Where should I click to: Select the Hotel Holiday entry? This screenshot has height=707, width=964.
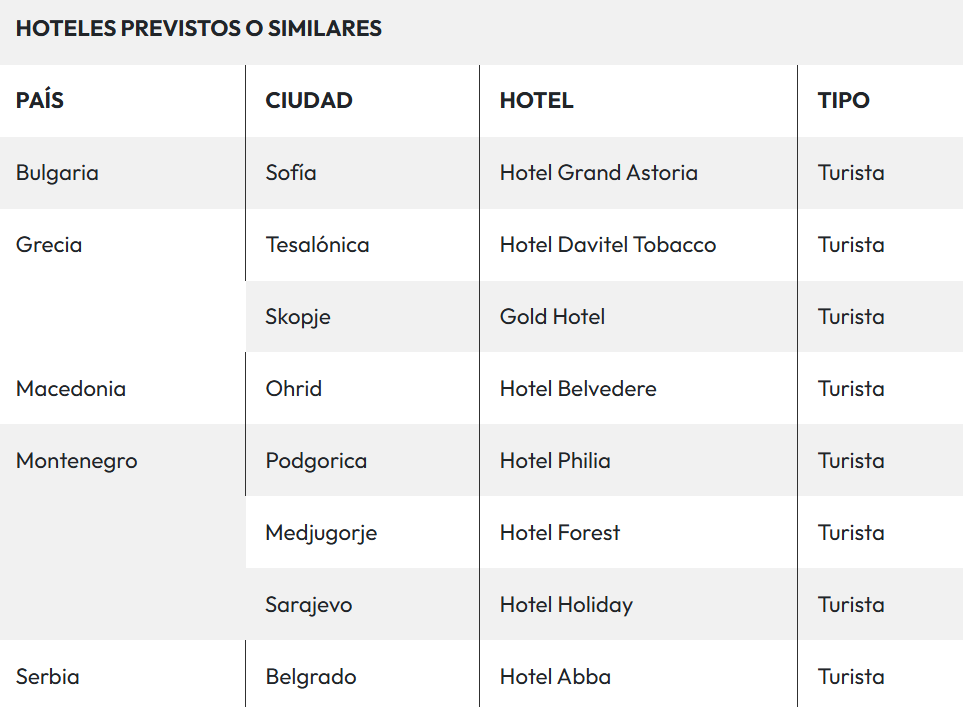[x=566, y=605]
